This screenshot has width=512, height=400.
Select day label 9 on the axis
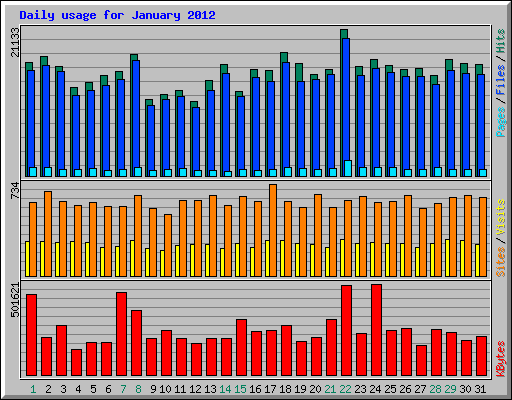[153, 389]
